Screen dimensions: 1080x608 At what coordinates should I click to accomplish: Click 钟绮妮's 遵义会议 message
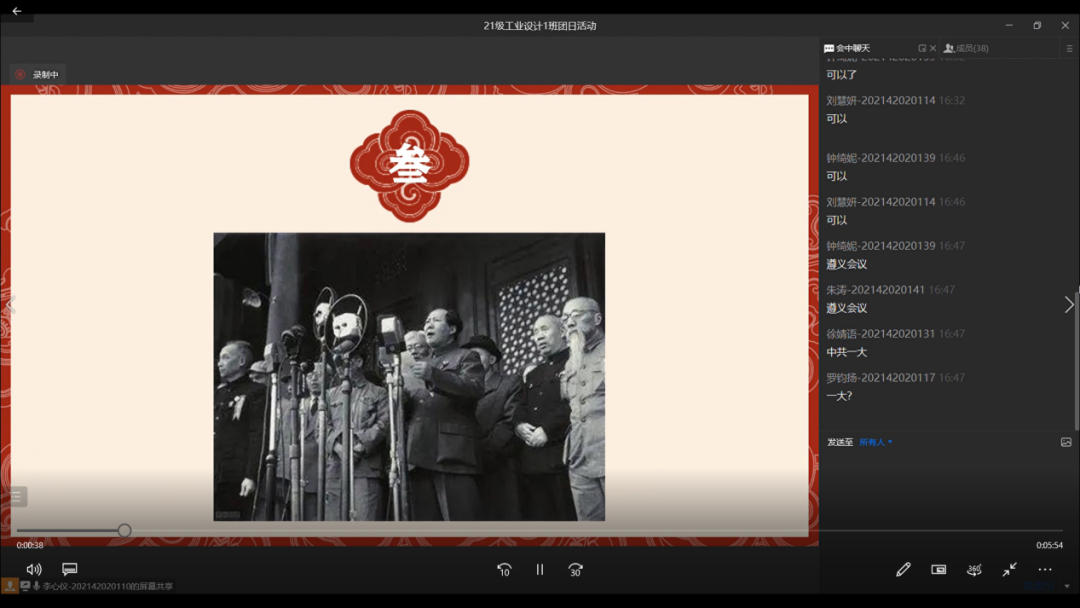click(847, 264)
